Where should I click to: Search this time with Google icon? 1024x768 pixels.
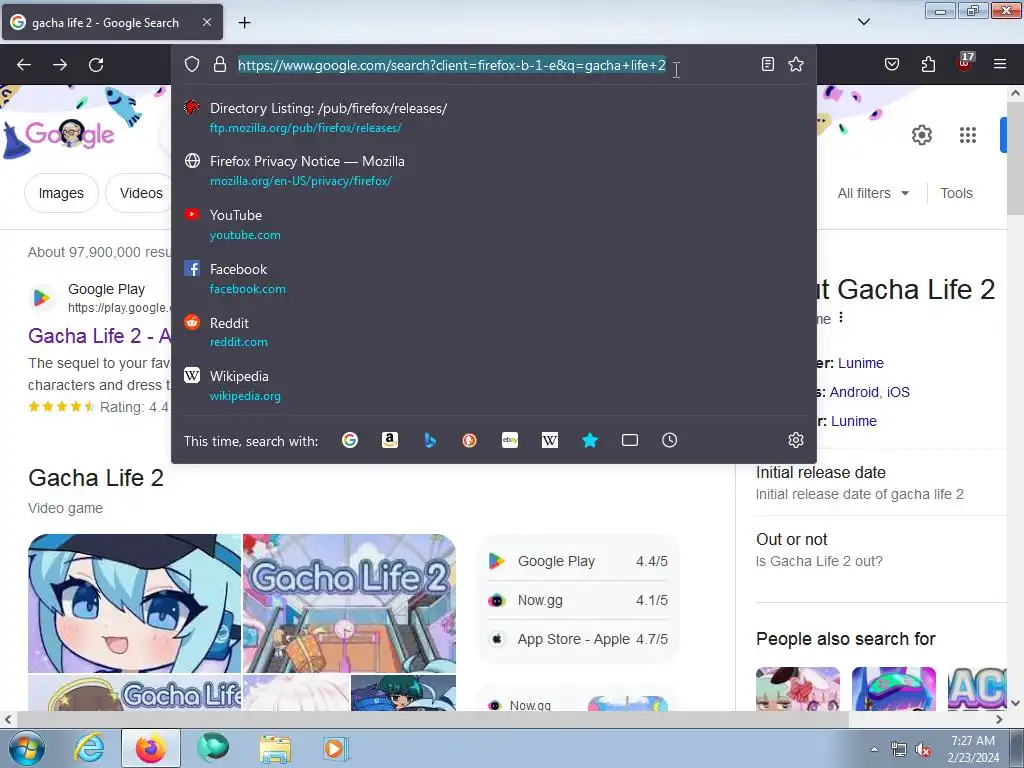[x=350, y=440]
